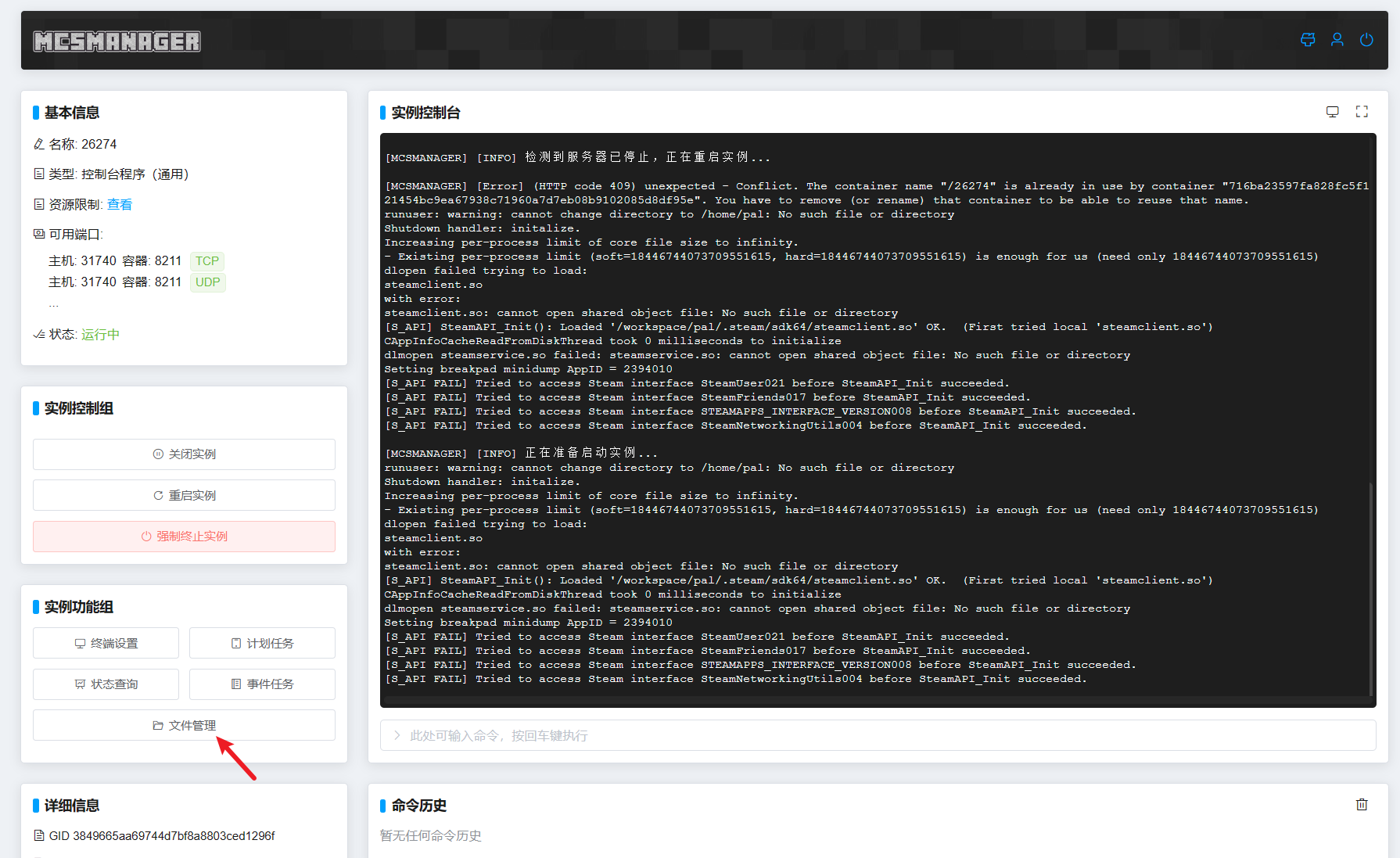Click the instance name 26274
Image resolution: width=1400 pixels, height=858 pixels.
99,144
